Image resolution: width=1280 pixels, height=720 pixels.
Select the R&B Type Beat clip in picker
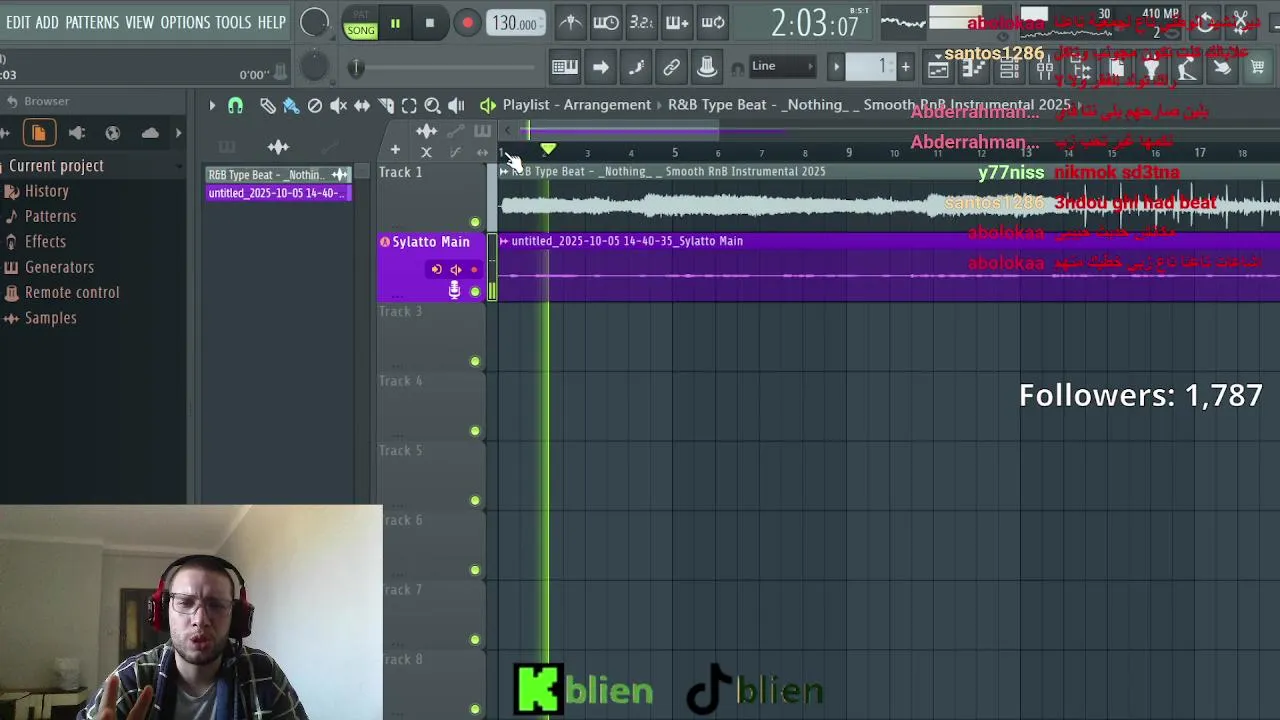pyautogui.click(x=278, y=175)
